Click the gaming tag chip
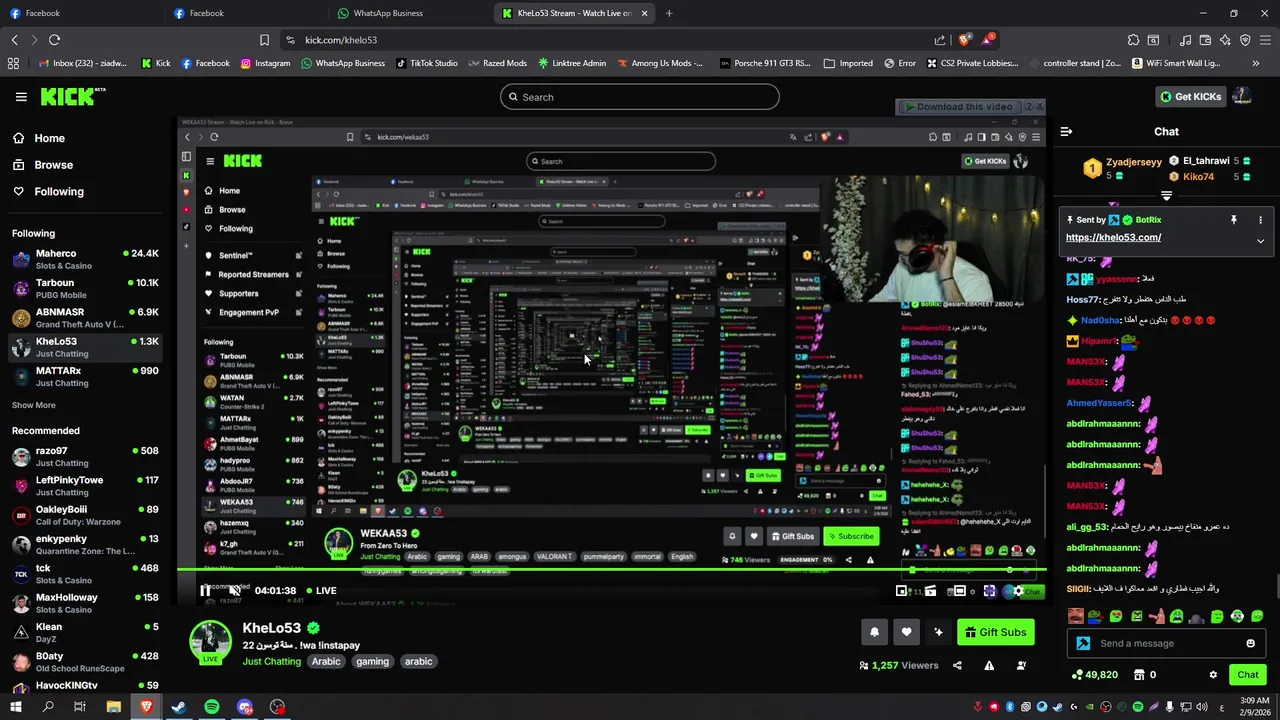The image size is (1280, 720). click(x=372, y=661)
